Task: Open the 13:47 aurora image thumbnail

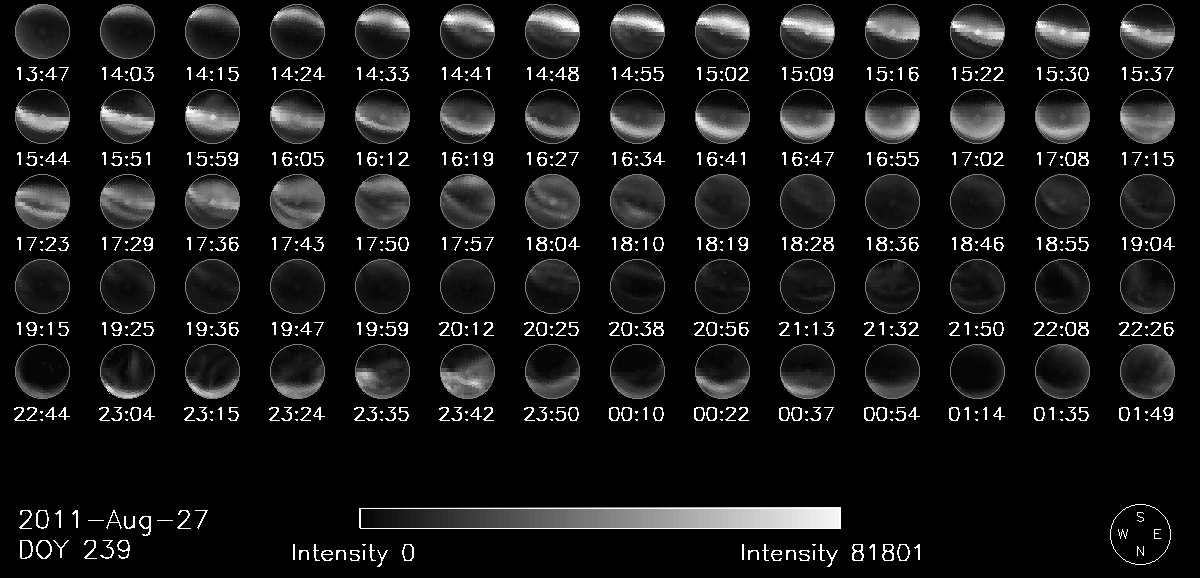Action: pos(42,31)
